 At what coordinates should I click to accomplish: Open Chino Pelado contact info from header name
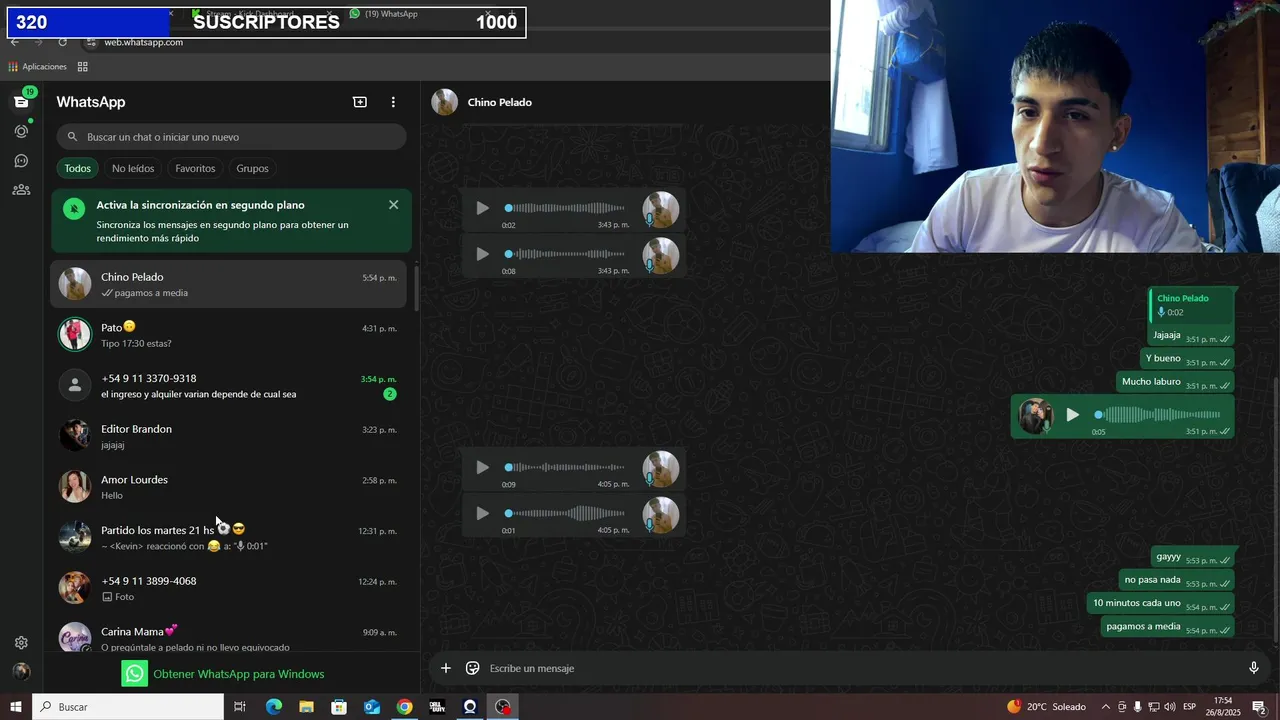[500, 102]
